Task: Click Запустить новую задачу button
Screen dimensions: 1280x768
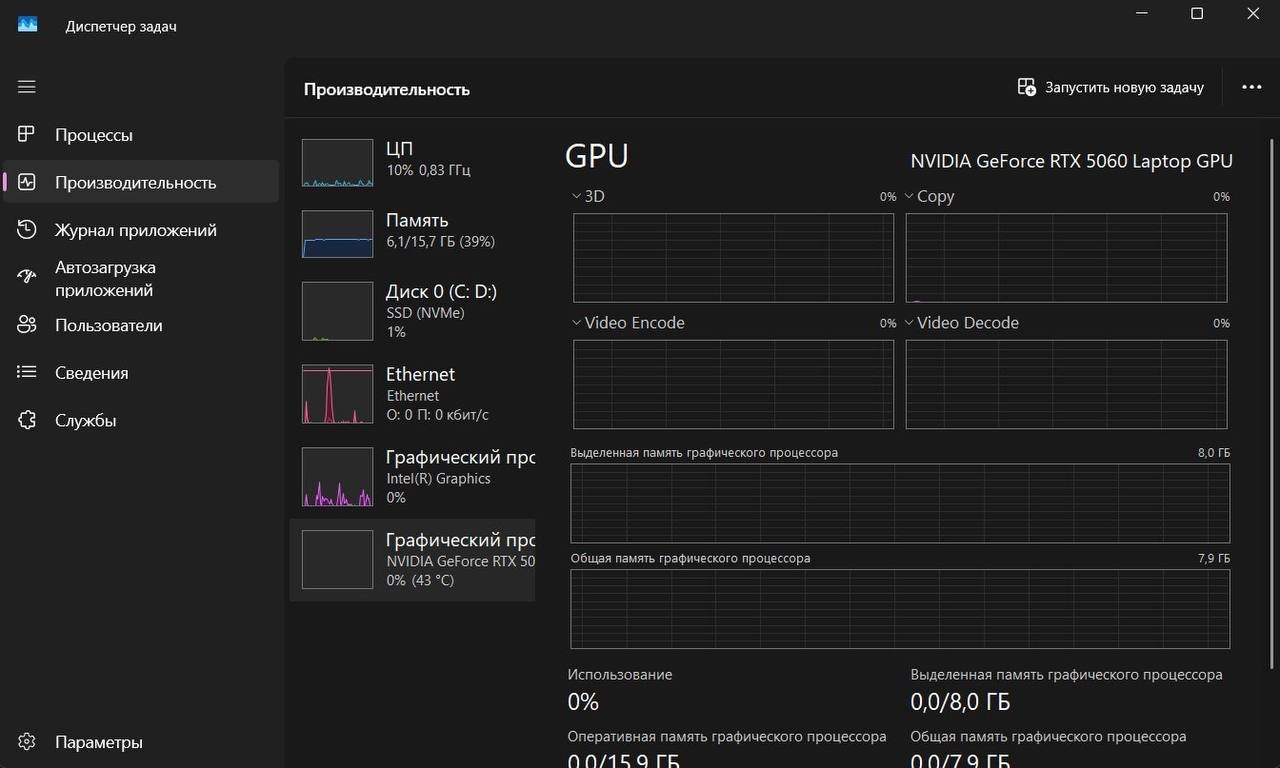Action: pos(1110,87)
